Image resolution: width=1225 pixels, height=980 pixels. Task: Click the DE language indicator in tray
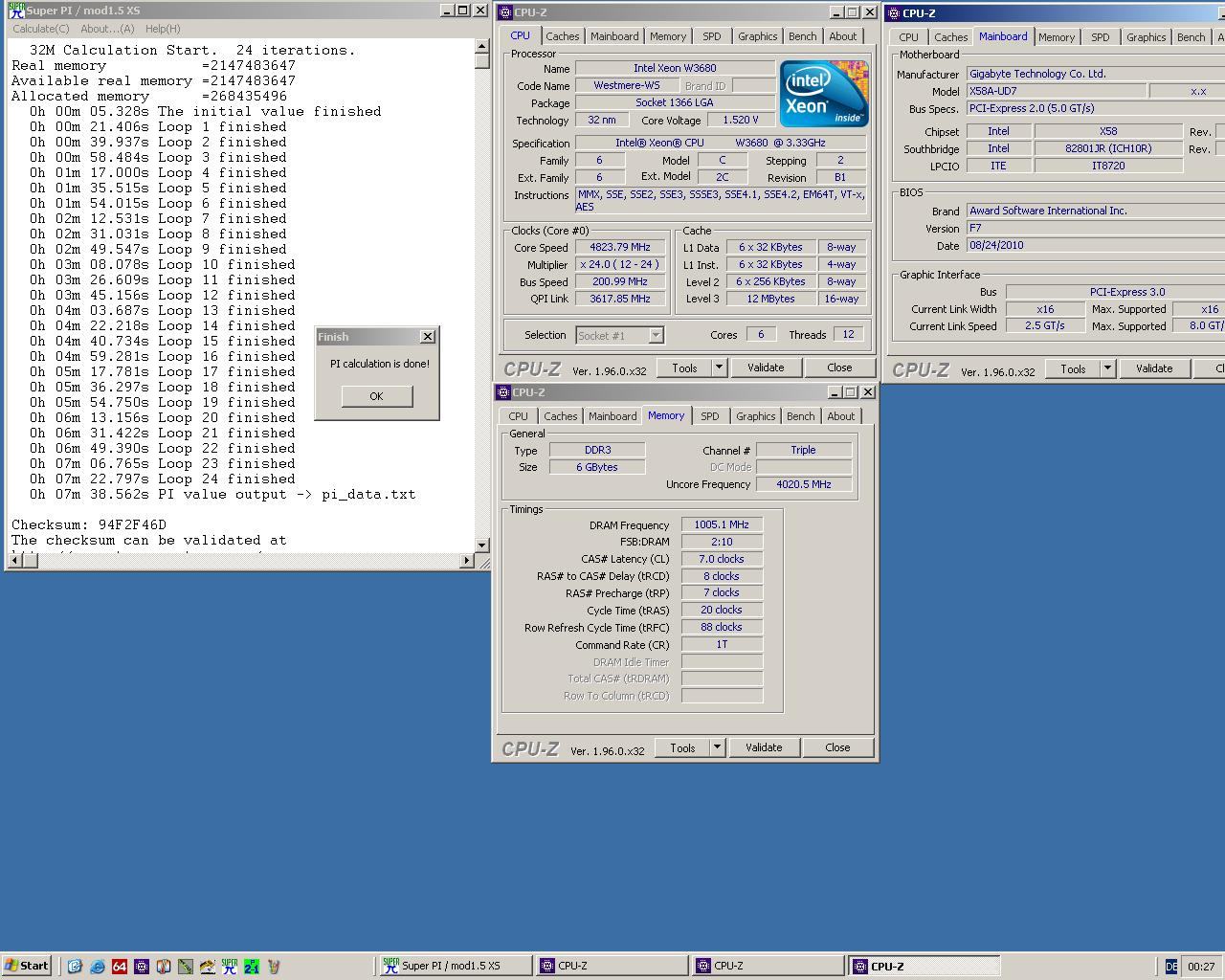tap(1170, 967)
